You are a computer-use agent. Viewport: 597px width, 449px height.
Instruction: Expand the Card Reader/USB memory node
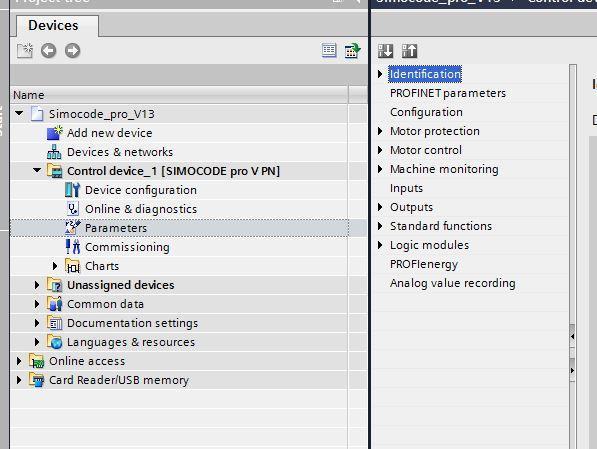point(19,380)
